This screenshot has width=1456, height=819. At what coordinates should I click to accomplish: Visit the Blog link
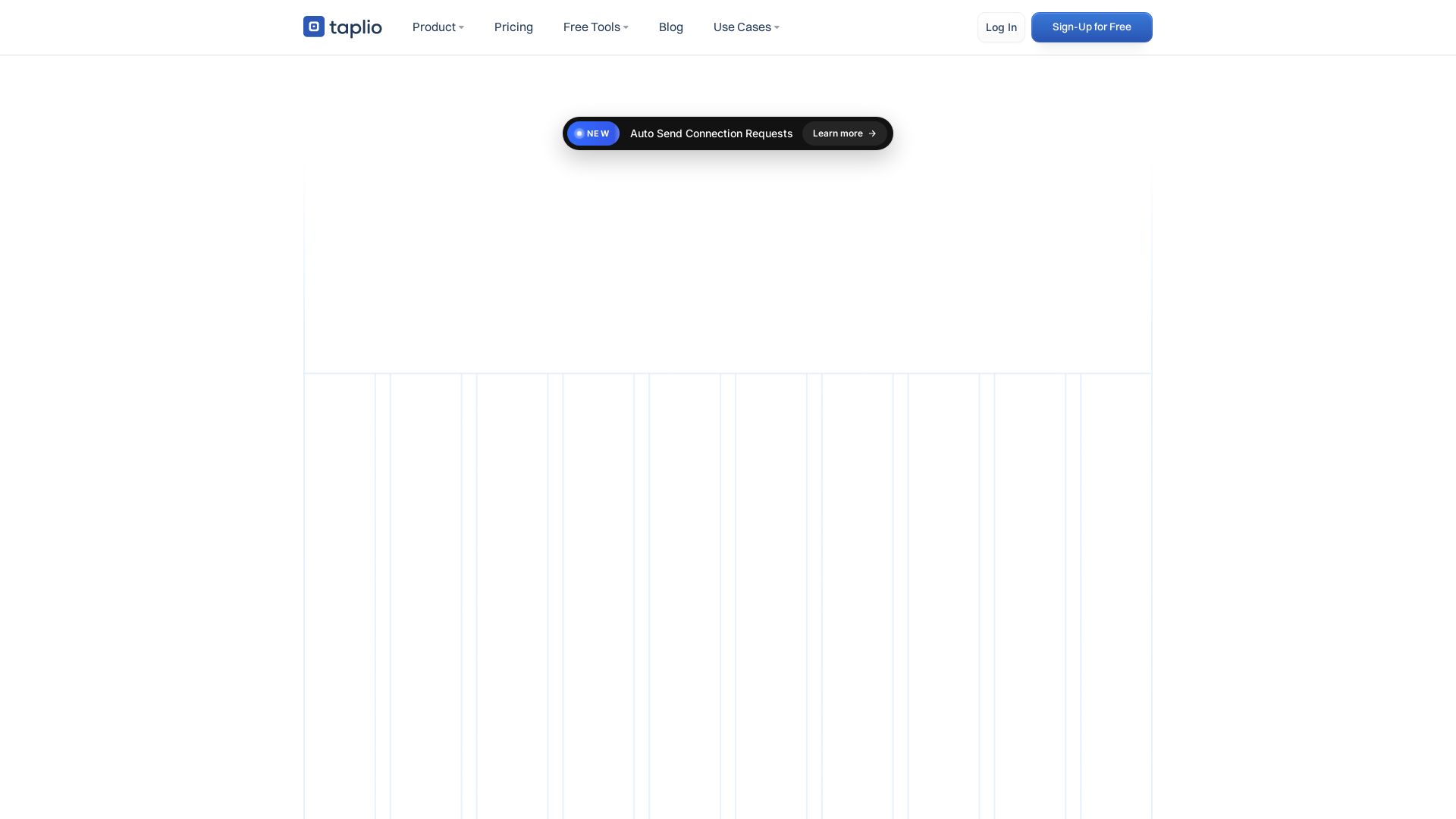coord(670,27)
